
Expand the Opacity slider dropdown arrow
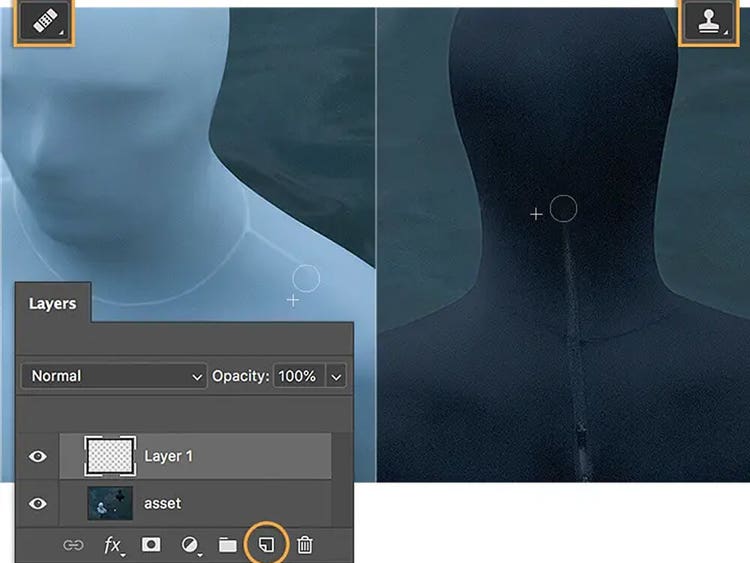click(x=336, y=377)
